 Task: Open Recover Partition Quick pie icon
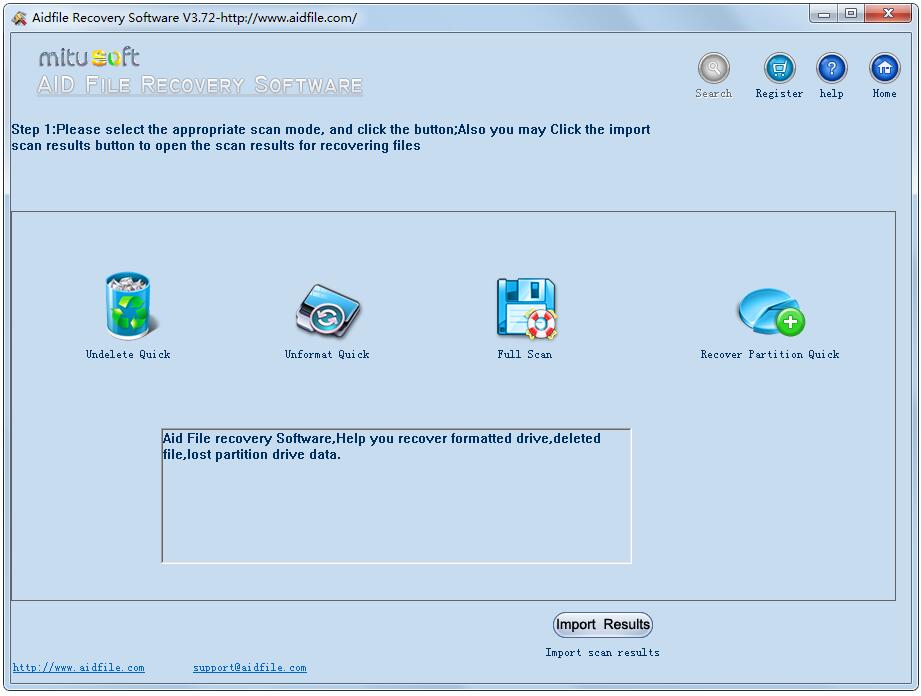tap(771, 312)
